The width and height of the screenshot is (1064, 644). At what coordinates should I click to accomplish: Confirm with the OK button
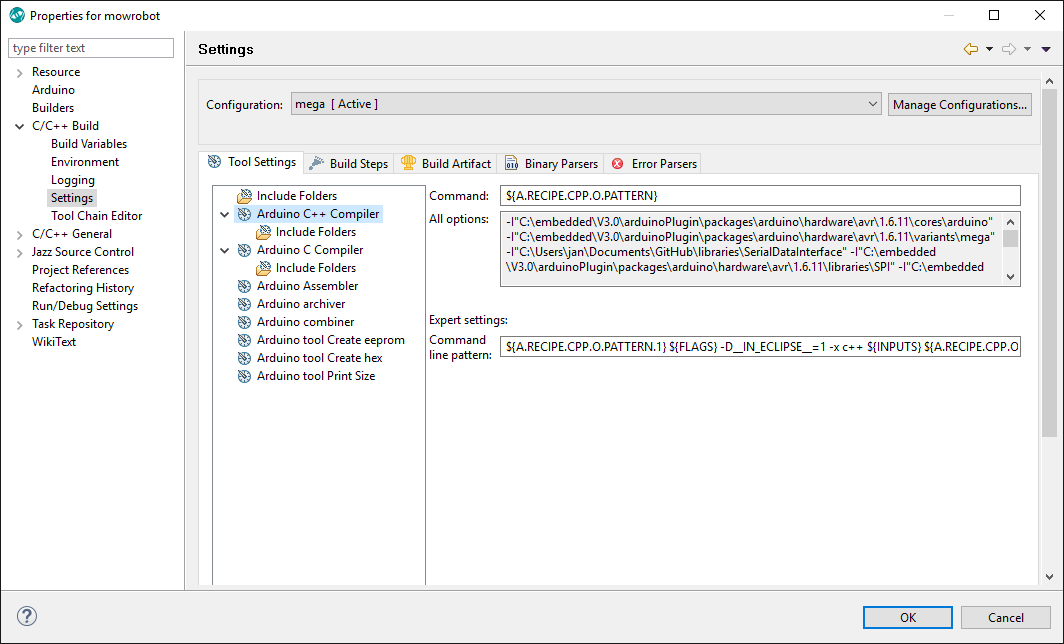click(908, 618)
